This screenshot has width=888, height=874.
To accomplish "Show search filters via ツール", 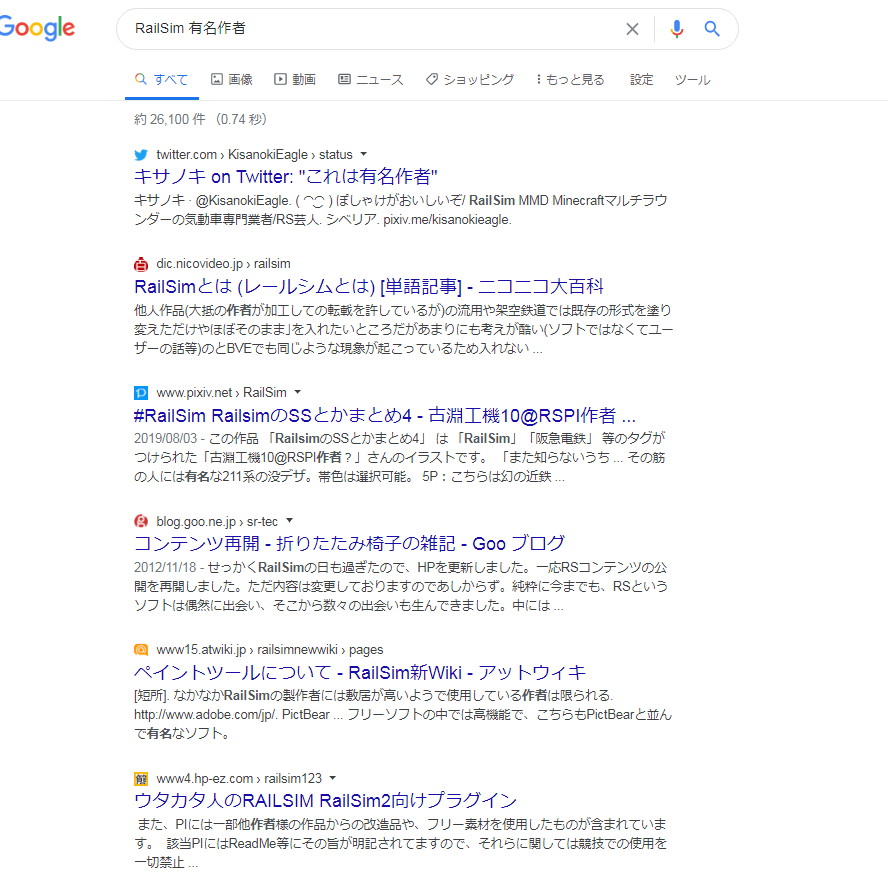I will [692, 79].
